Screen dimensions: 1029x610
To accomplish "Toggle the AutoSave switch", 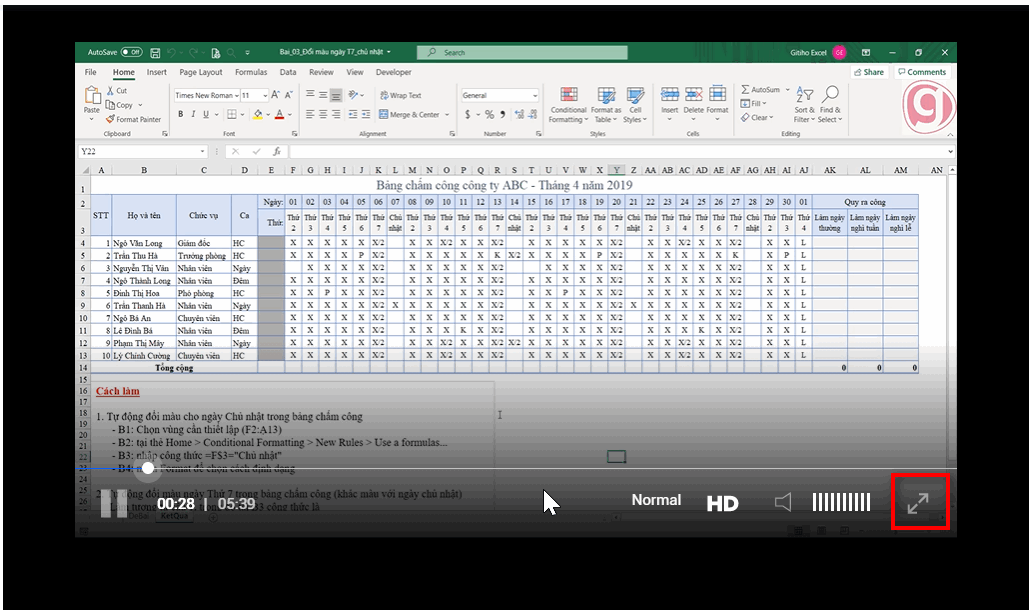I will 131,52.
